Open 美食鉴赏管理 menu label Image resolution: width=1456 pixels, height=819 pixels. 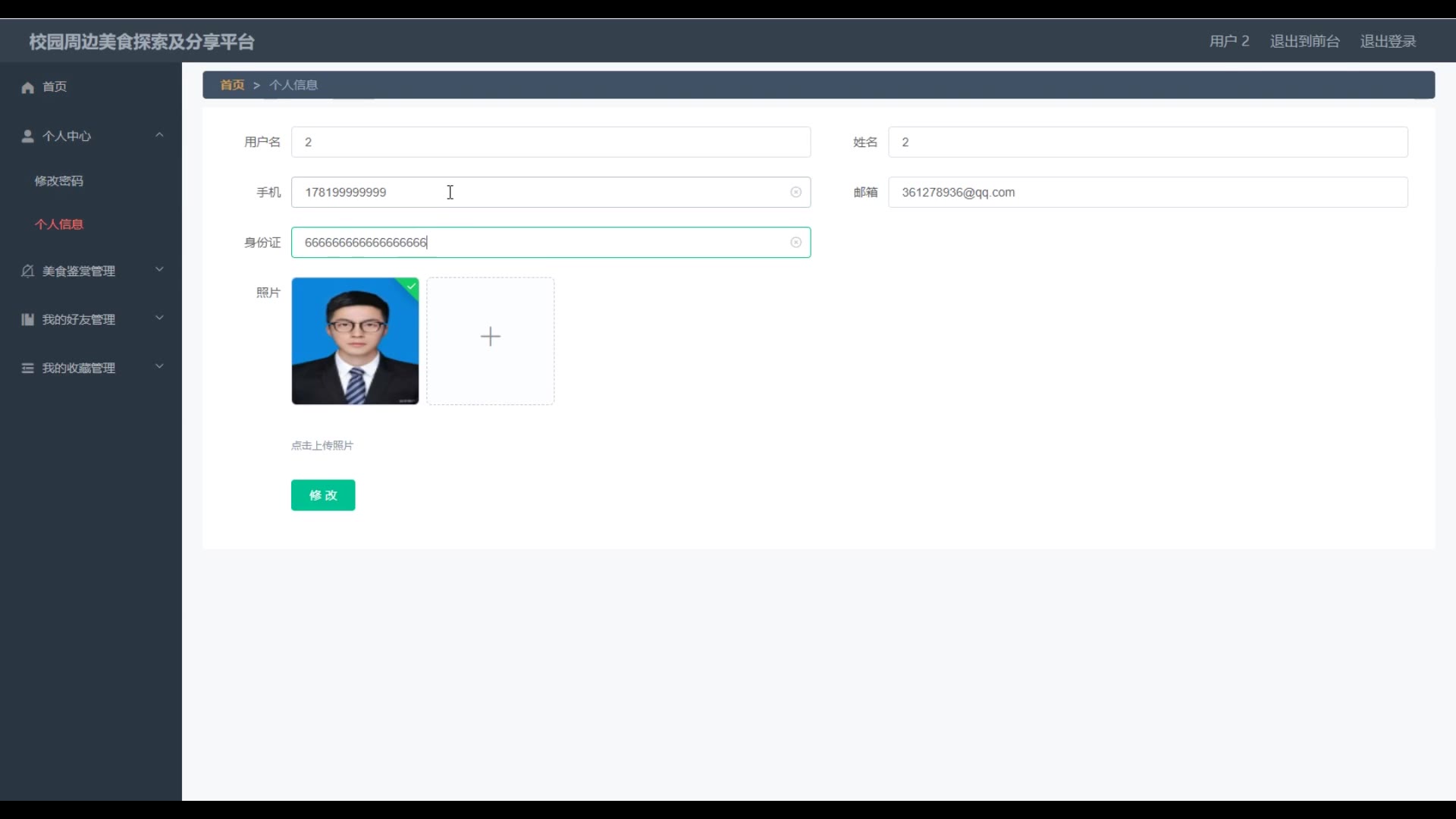pos(79,271)
